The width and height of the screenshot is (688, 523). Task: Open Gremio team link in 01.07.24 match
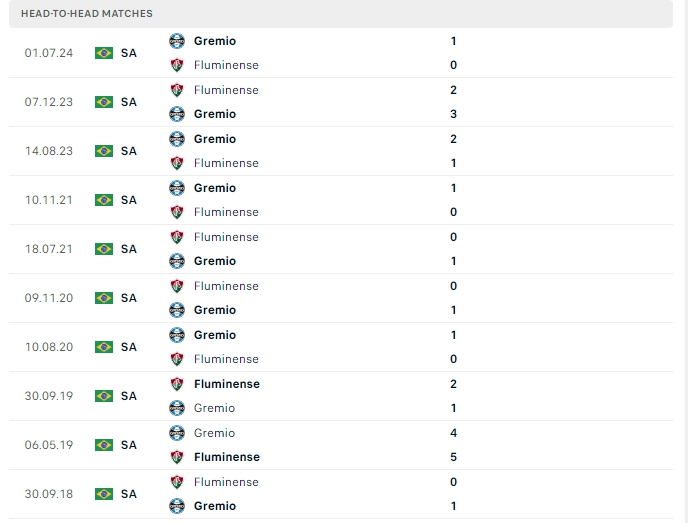coord(215,41)
